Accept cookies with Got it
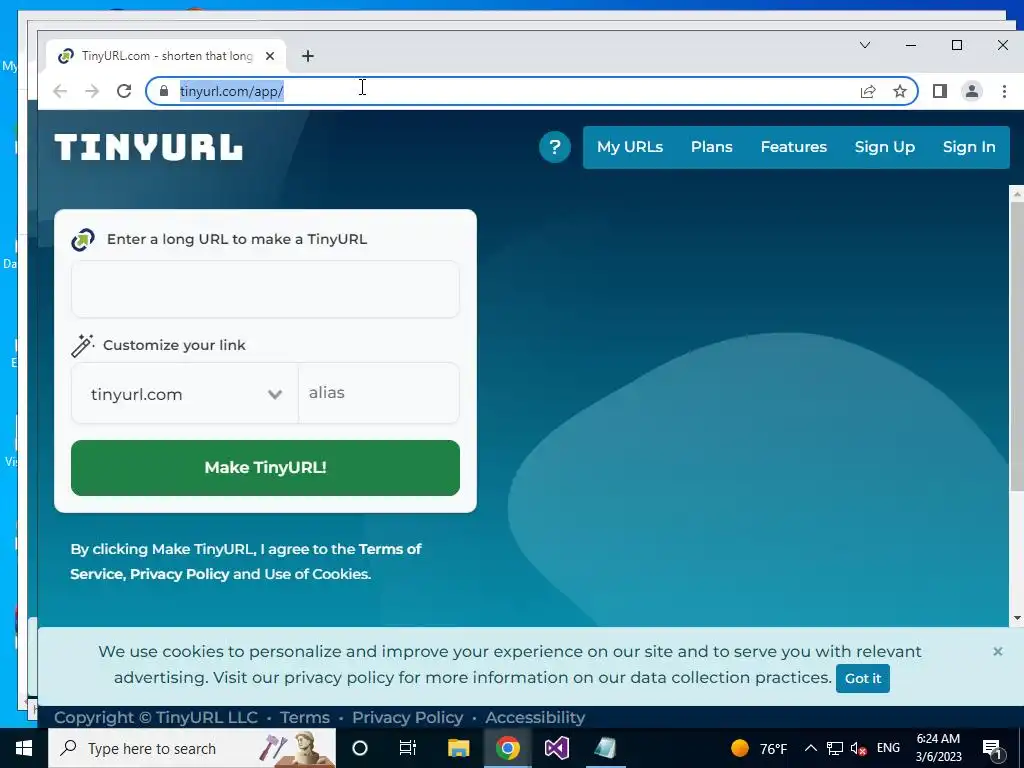Viewport: 1024px width, 768px height. [x=863, y=679]
